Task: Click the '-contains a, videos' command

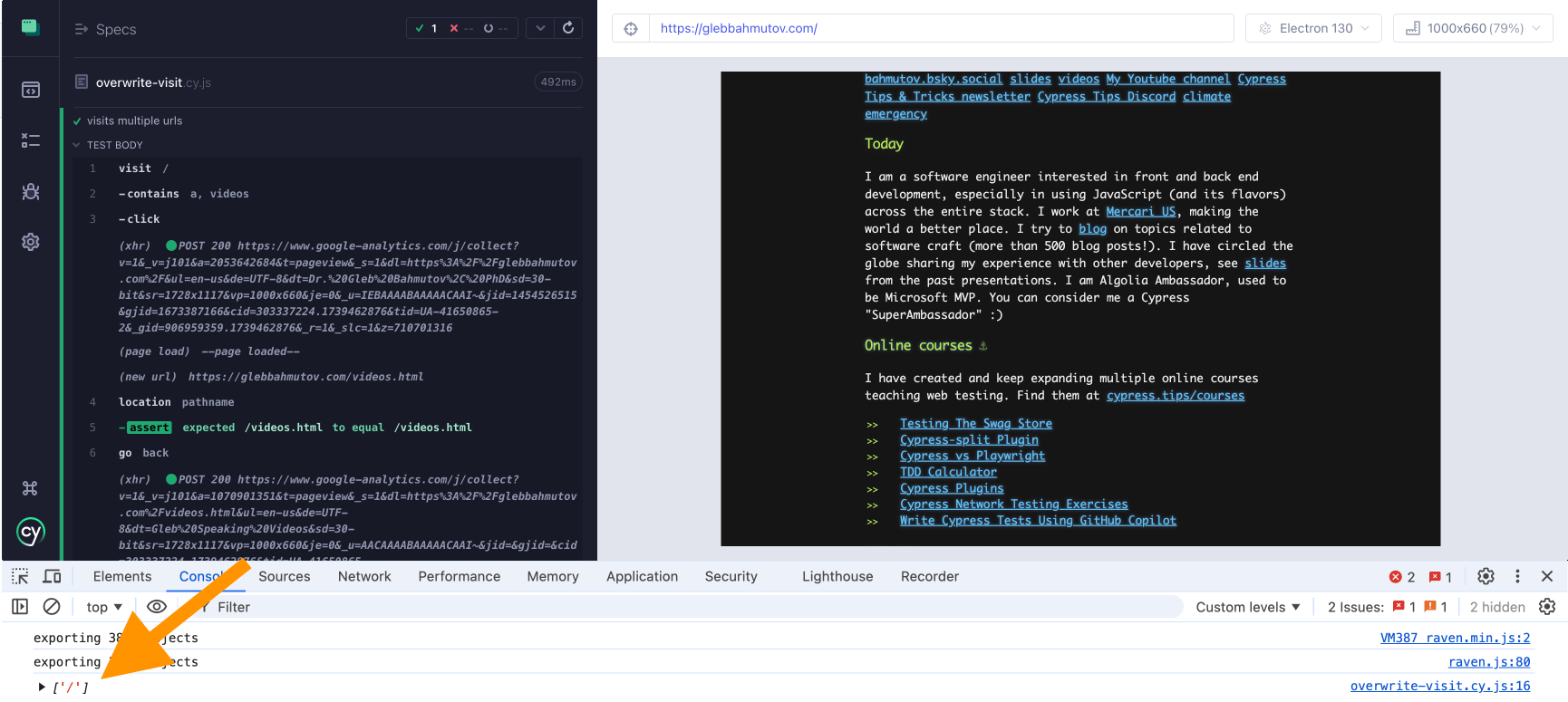Action: [326, 194]
